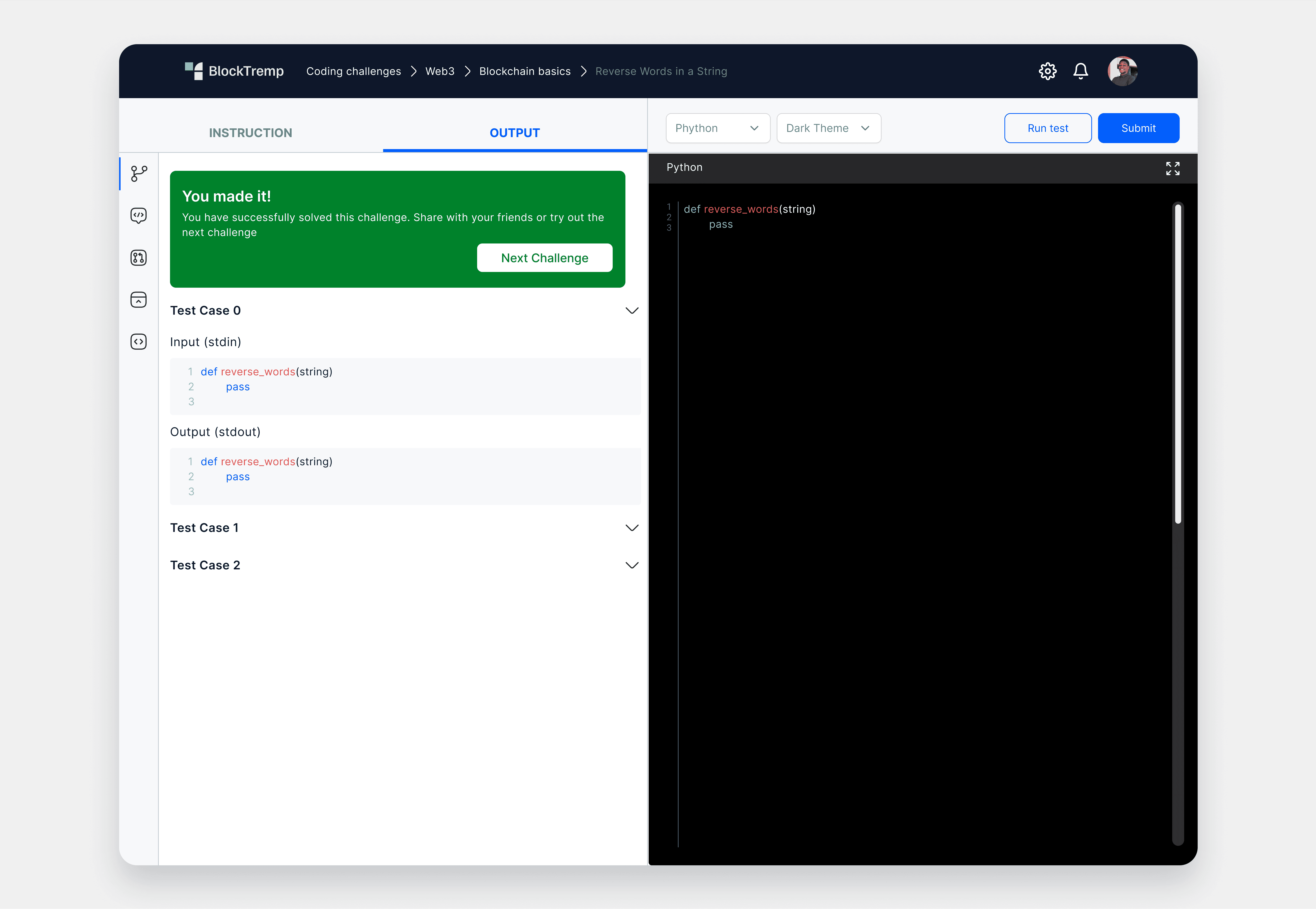This screenshot has height=909, width=1316.
Task: Click the collapse panel sidebar icon
Action: click(x=138, y=300)
